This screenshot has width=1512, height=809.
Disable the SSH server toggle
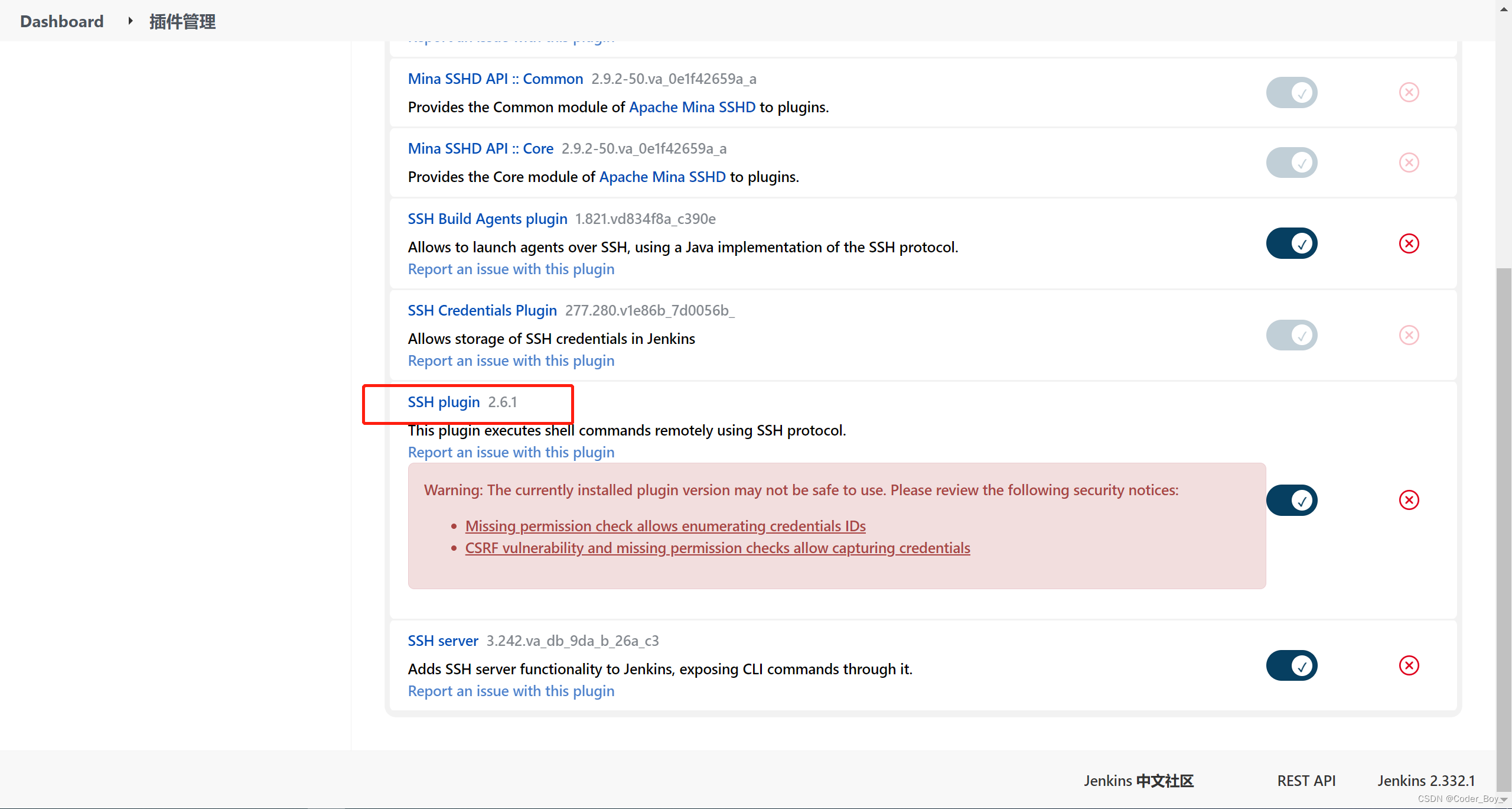point(1292,665)
